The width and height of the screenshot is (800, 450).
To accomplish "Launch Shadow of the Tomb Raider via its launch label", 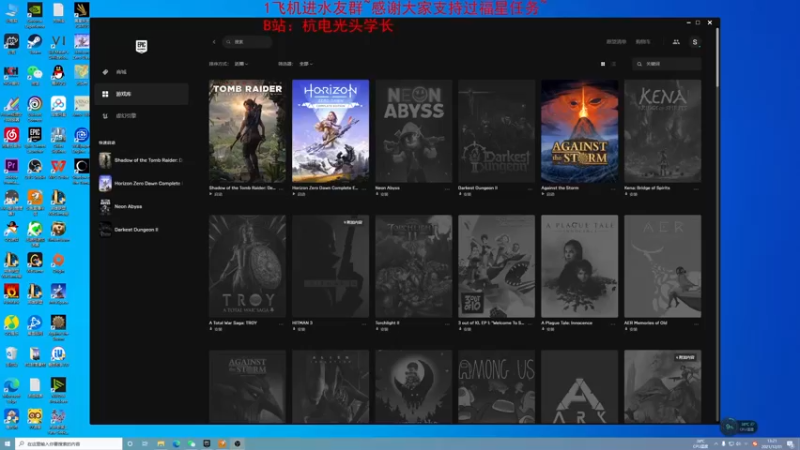I will tap(216, 194).
